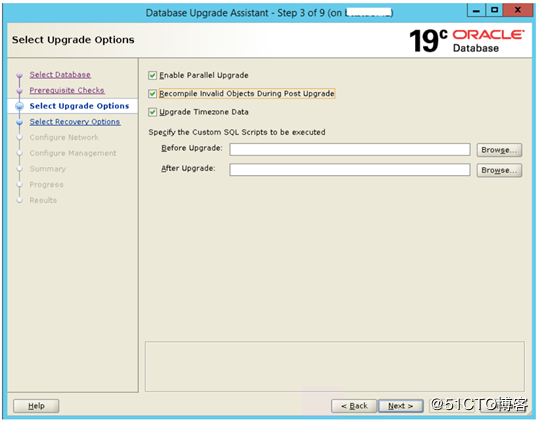Browse for After Upgrade SQL script
This screenshot has width=538, height=421.
pos(499,170)
